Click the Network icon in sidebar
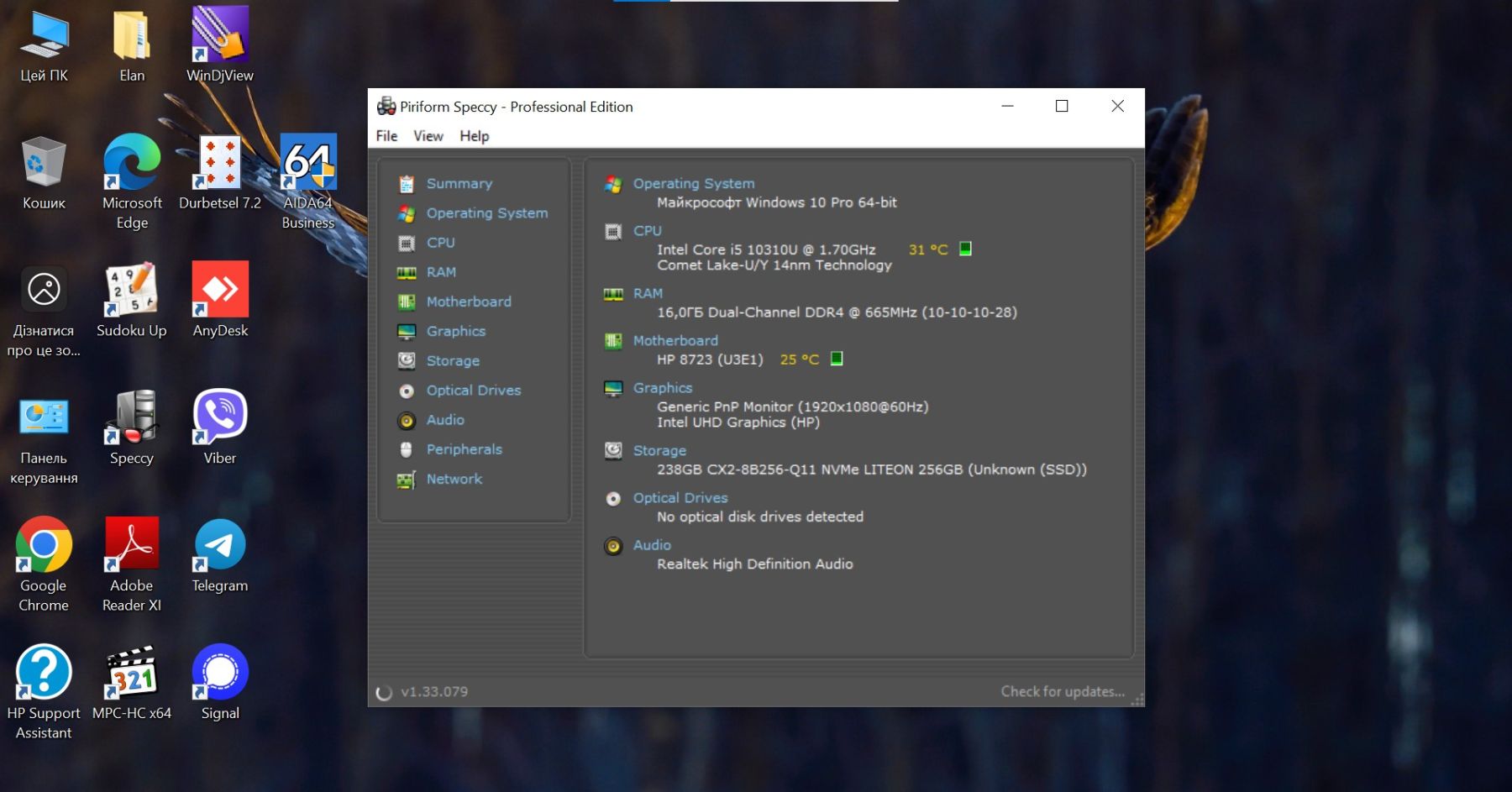1512x792 pixels. pyautogui.click(x=407, y=480)
